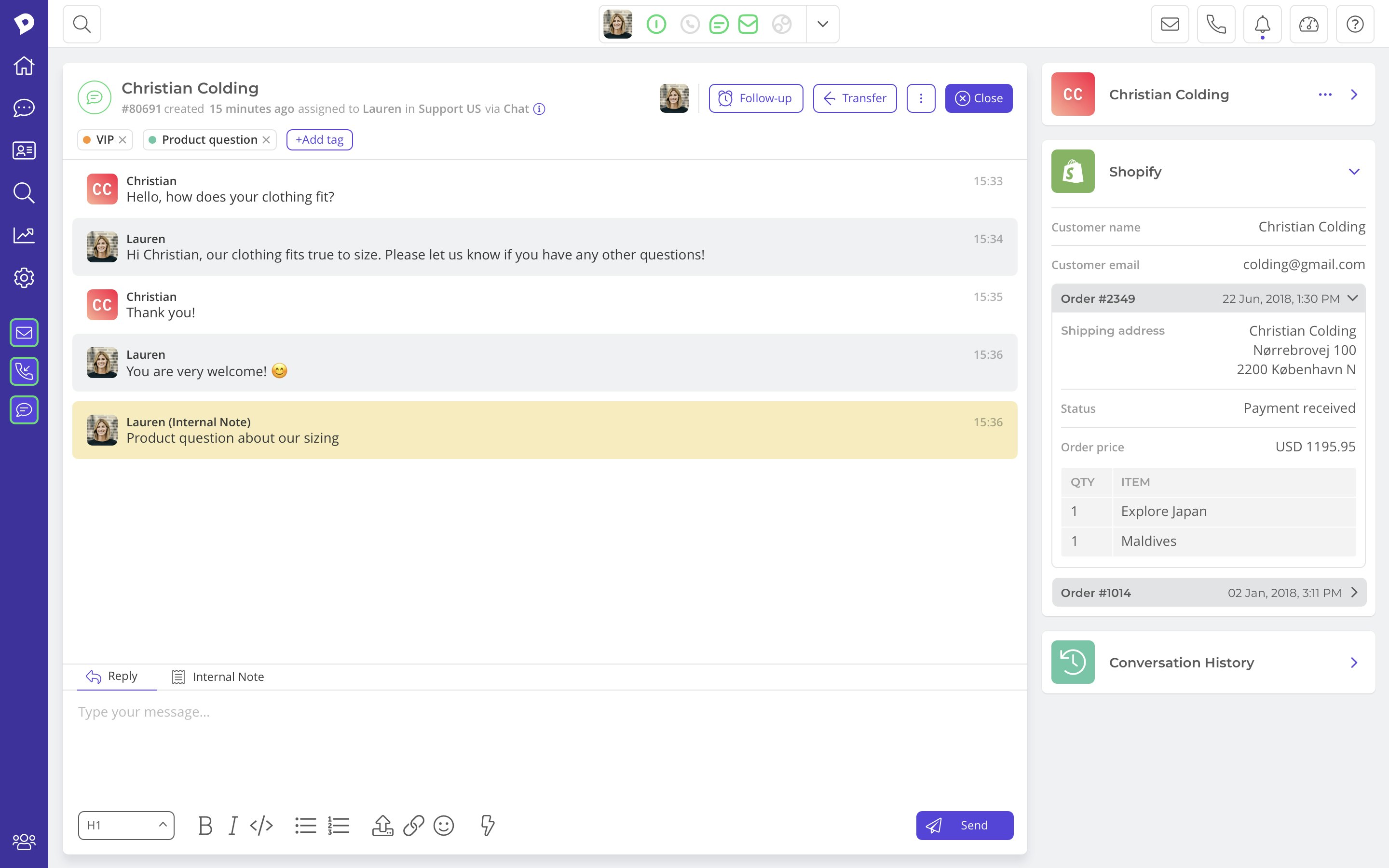1389x868 pixels.
Task: Select the Reply tab
Action: (112, 676)
